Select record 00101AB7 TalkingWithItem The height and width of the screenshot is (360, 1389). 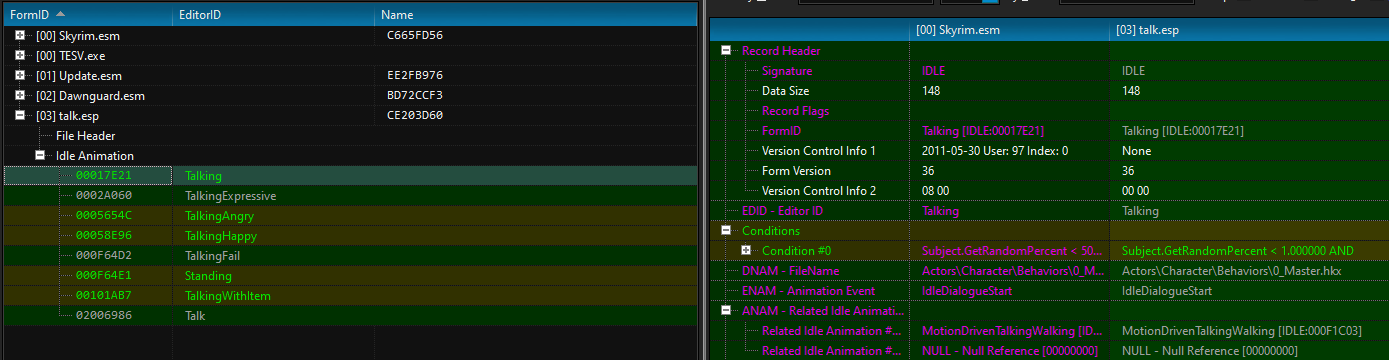[x=350, y=295]
